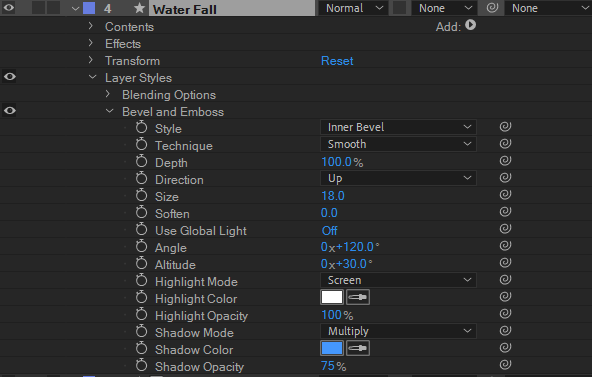Toggle stopwatch for Depth property

(142, 161)
